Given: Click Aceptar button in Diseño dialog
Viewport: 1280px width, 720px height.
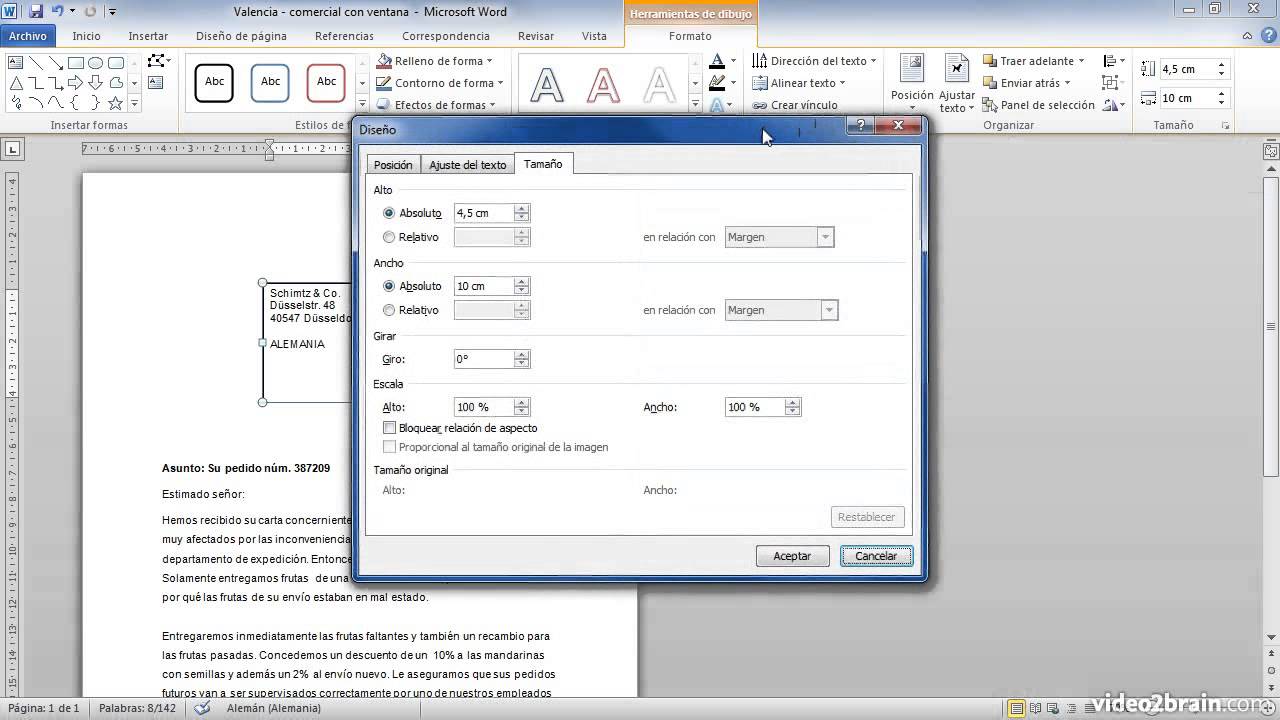Looking at the screenshot, I should point(792,556).
